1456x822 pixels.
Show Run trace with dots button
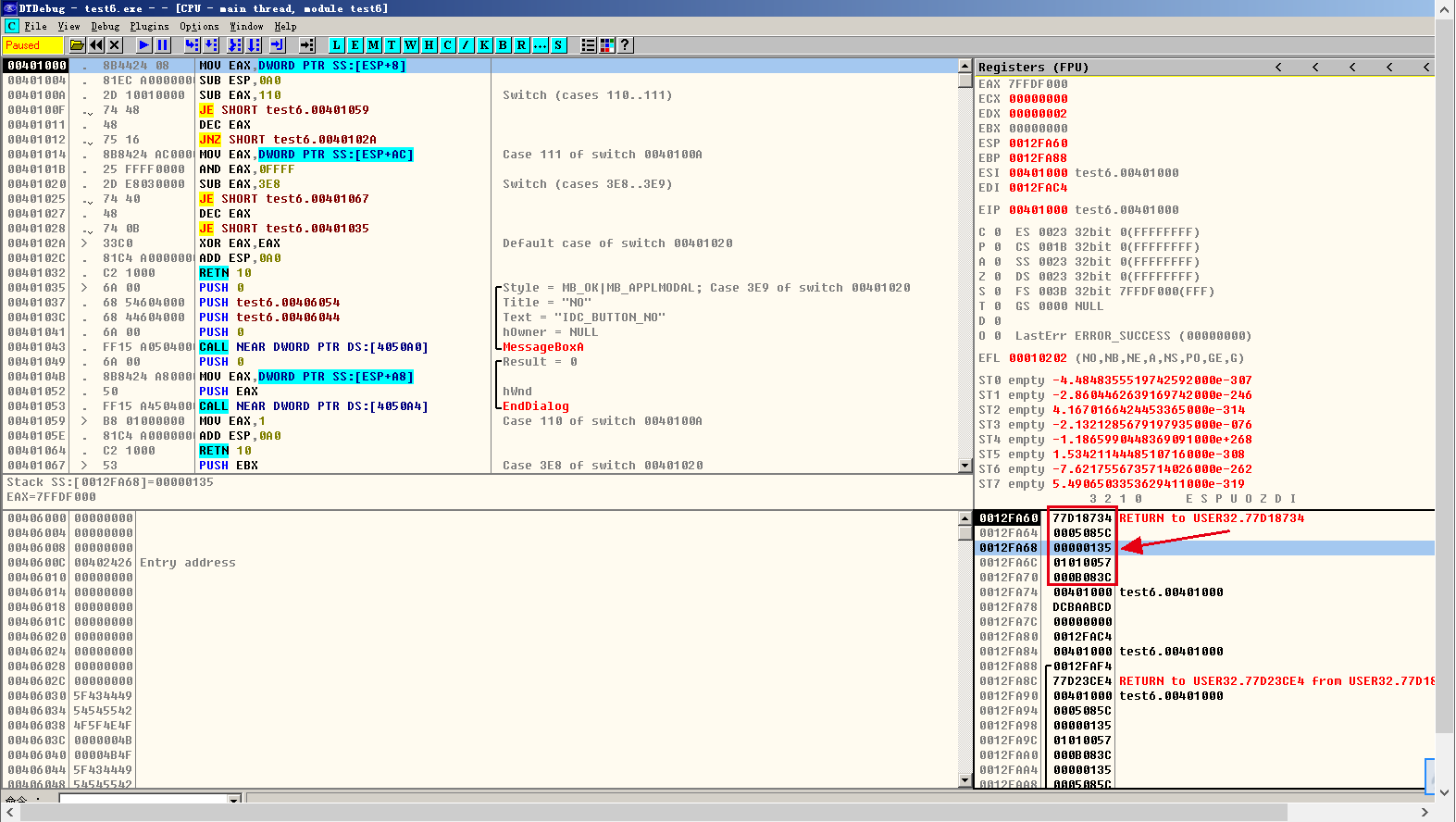(x=540, y=44)
